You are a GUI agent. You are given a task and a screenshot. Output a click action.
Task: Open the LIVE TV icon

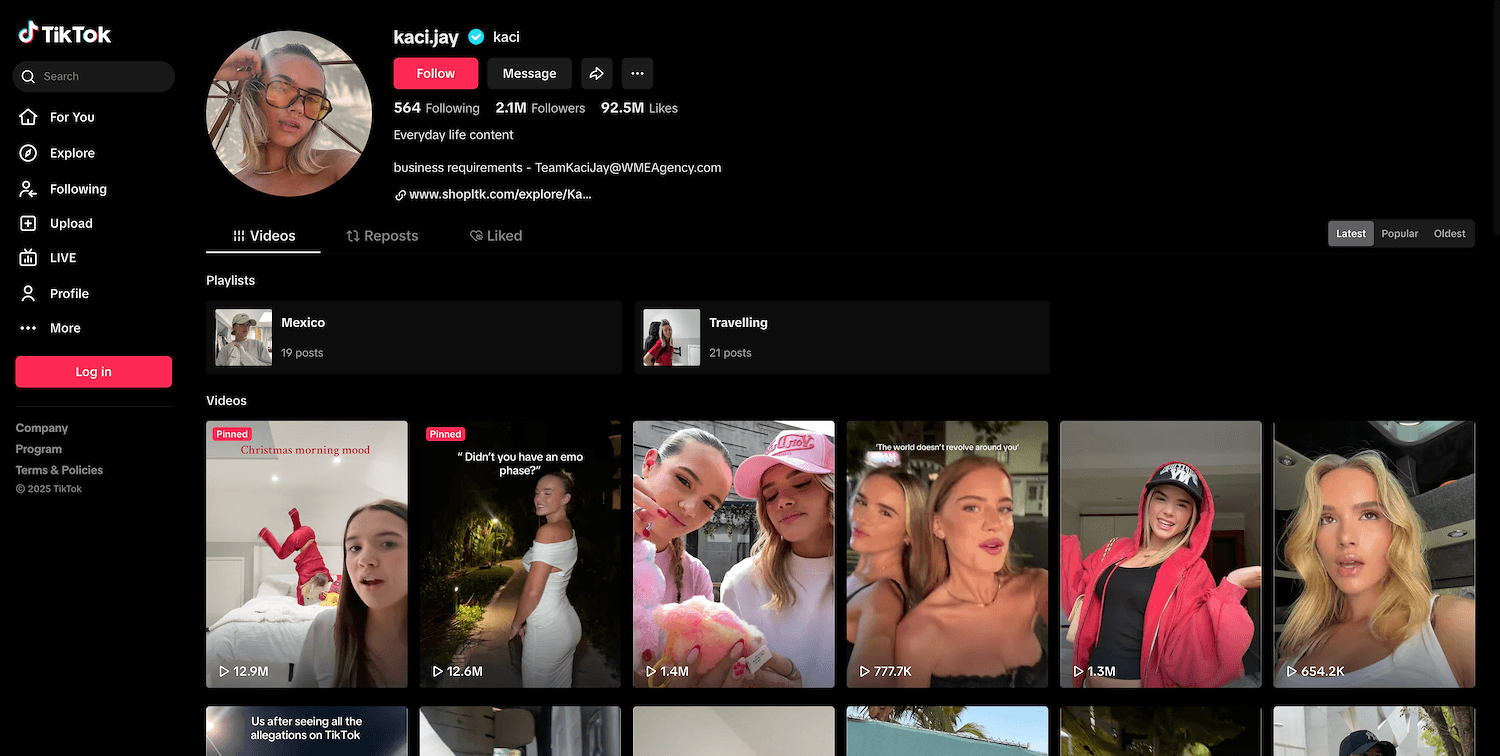[x=28, y=258]
